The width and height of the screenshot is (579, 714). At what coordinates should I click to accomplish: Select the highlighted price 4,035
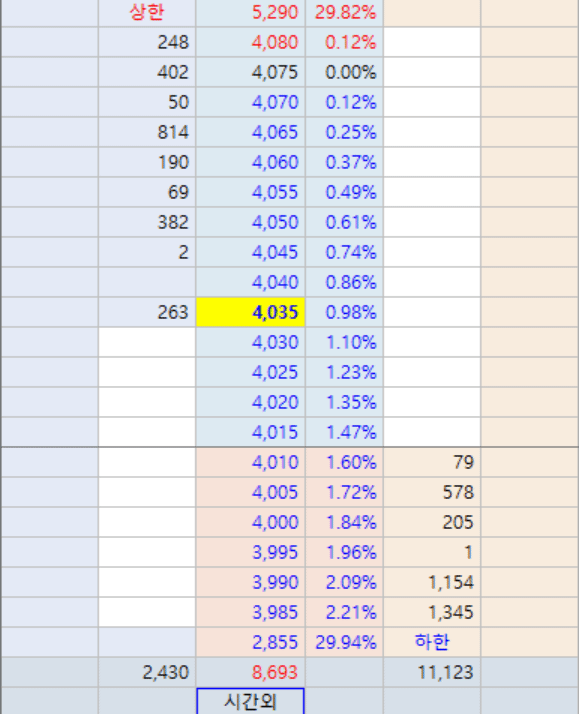click(250, 312)
